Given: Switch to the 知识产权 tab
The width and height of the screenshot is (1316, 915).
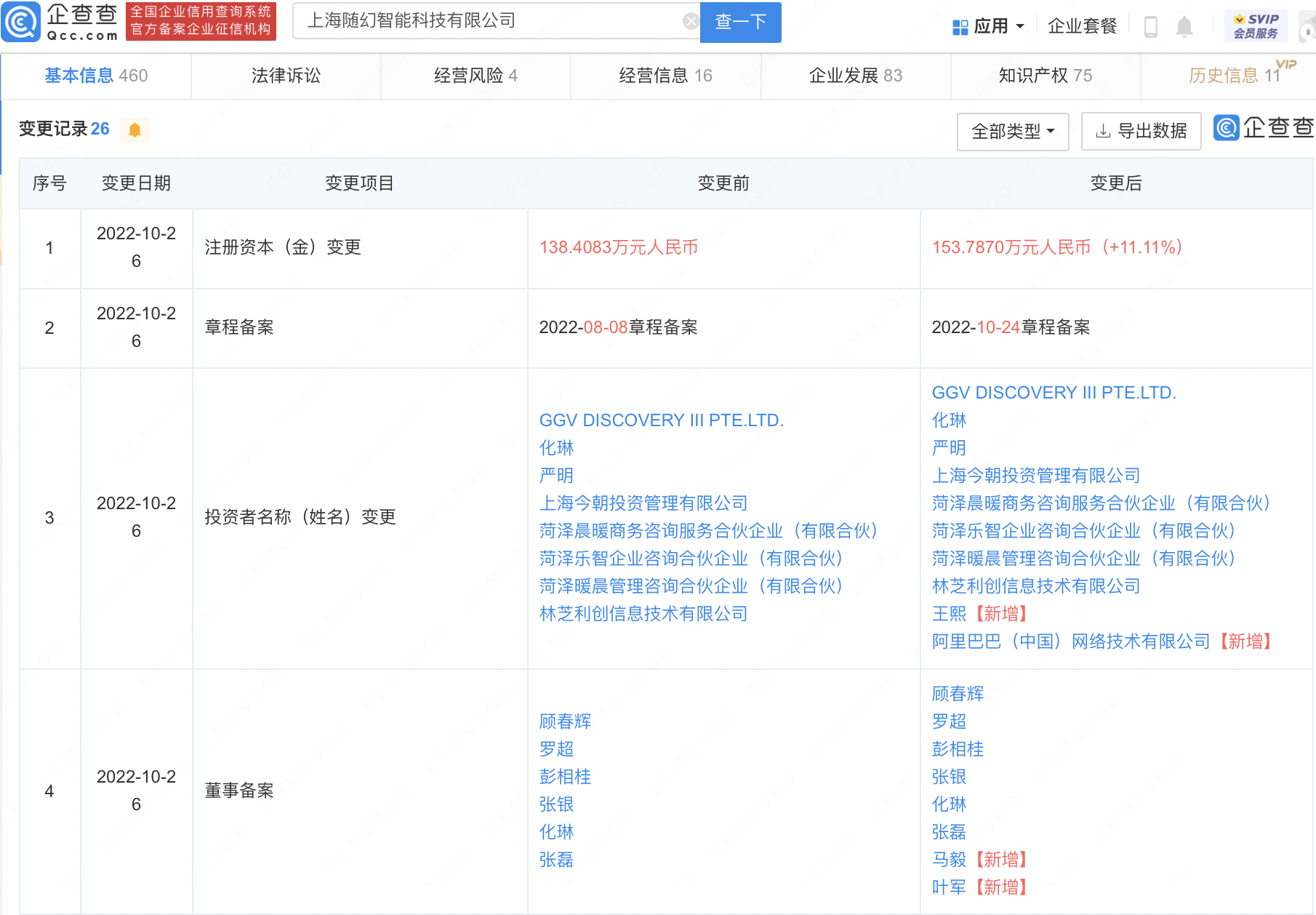Looking at the screenshot, I should pyautogui.click(x=1046, y=76).
